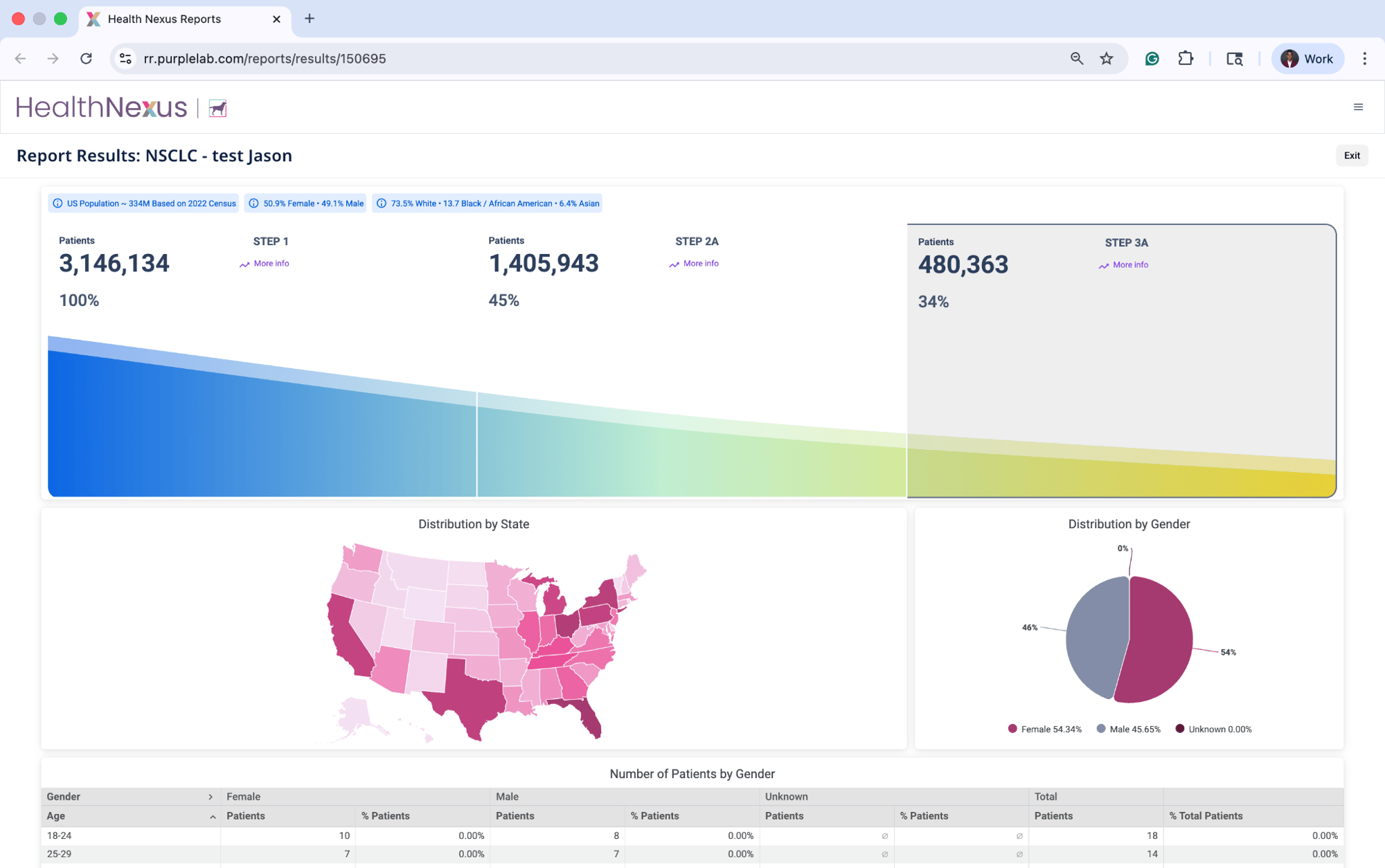Expand the Gender column header chevron

click(x=211, y=797)
